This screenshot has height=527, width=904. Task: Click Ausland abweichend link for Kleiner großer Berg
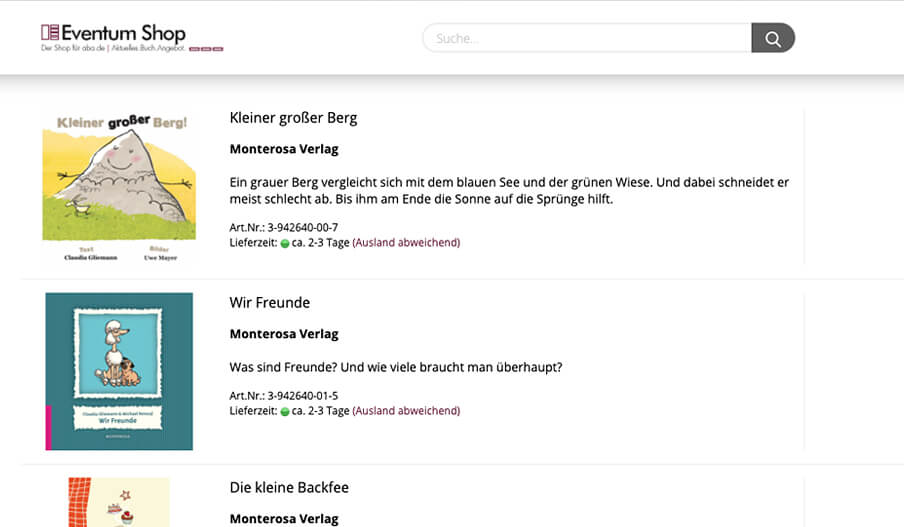point(406,243)
